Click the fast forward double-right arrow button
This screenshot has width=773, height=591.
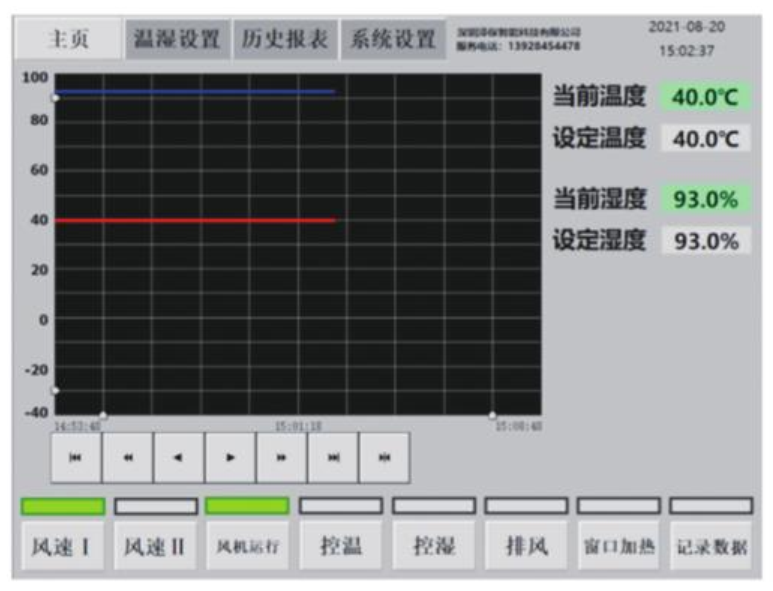click(282, 458)
